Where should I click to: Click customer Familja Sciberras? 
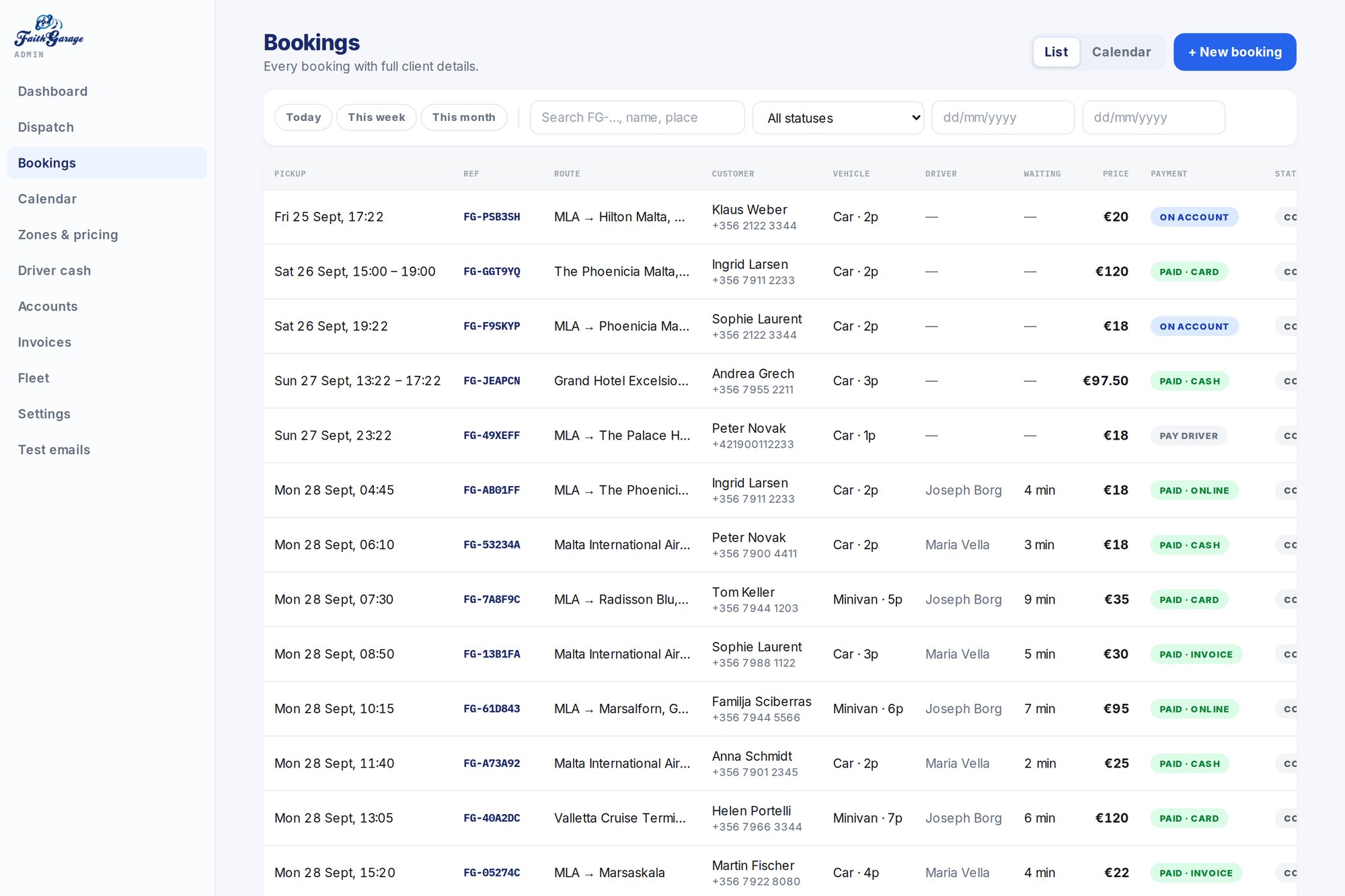tap(761, 702)
